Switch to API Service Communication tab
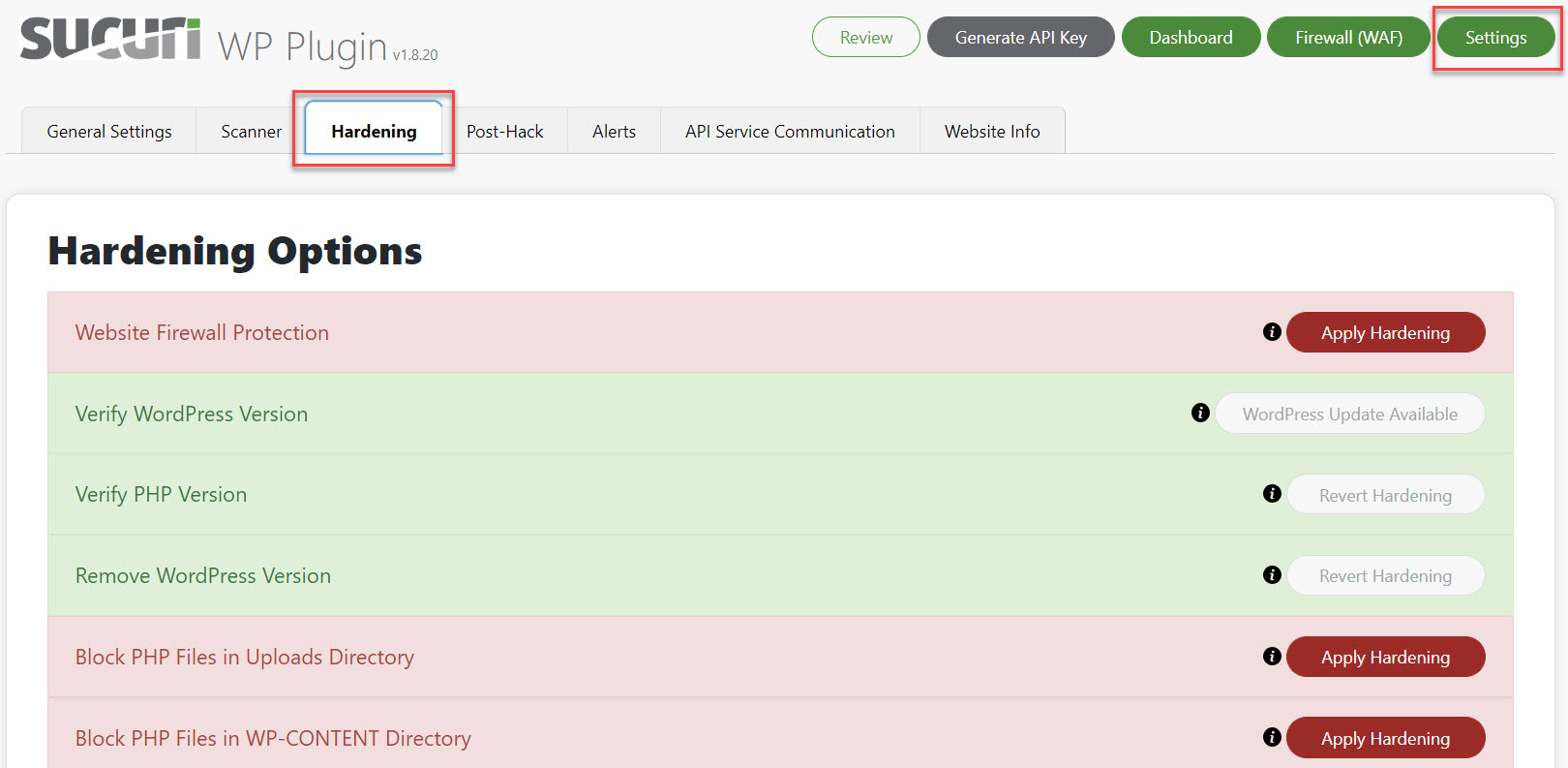 point(790,131)
